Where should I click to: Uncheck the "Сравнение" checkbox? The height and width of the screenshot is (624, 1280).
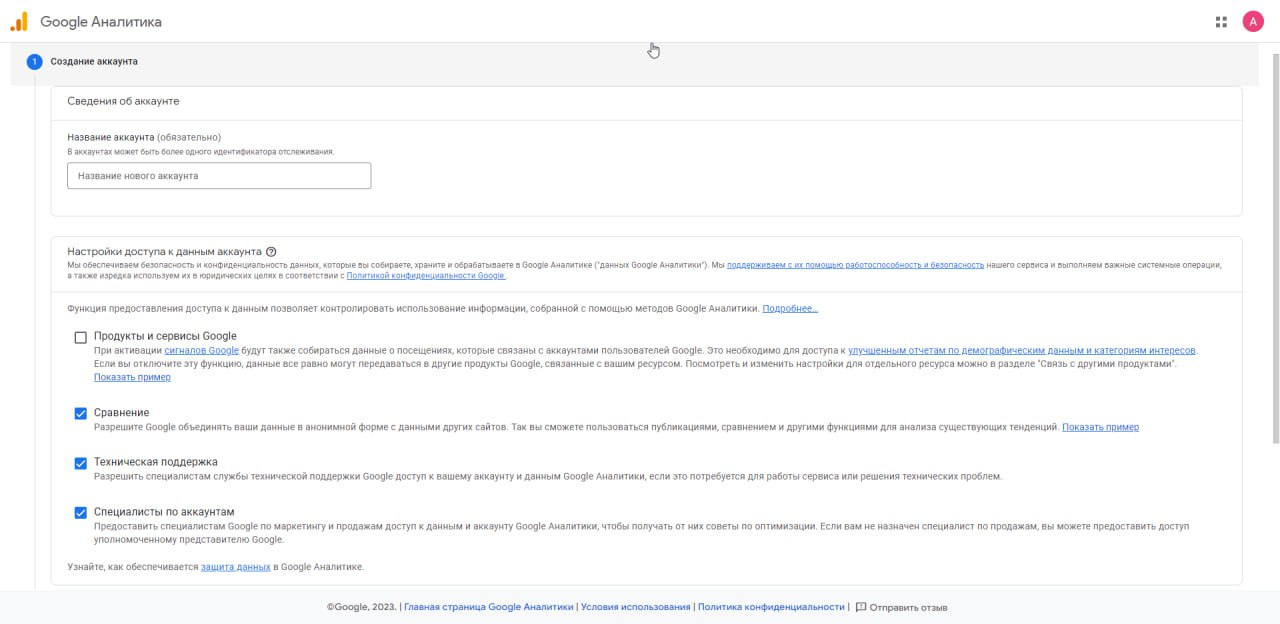pos(81,414)
